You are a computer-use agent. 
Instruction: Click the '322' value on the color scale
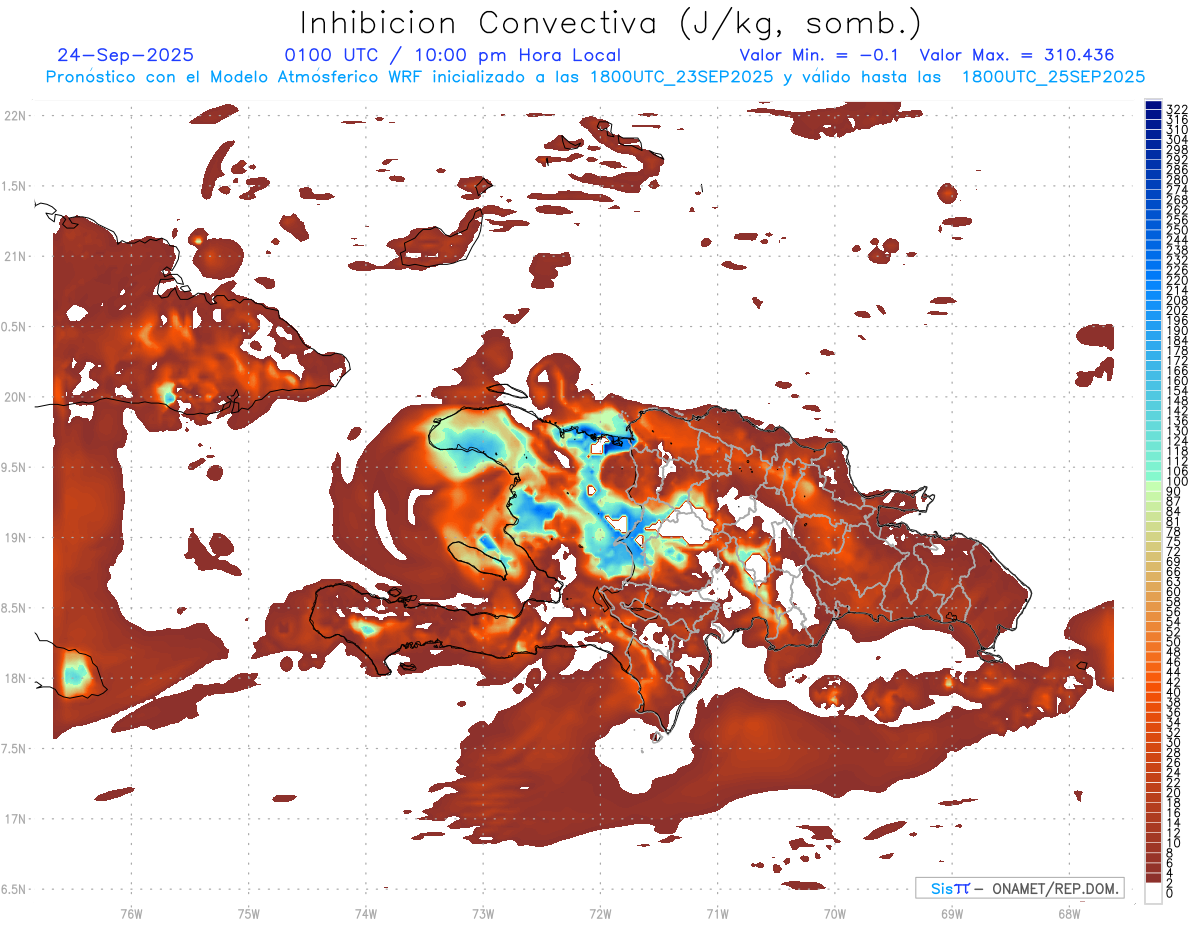click(x=1176, y=108)
